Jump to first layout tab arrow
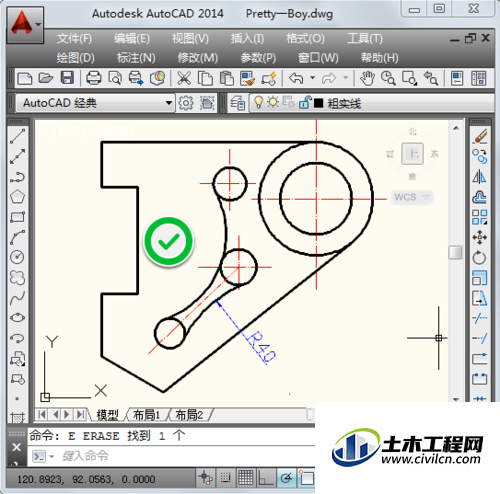500x494 pixels. click(42, 415)
